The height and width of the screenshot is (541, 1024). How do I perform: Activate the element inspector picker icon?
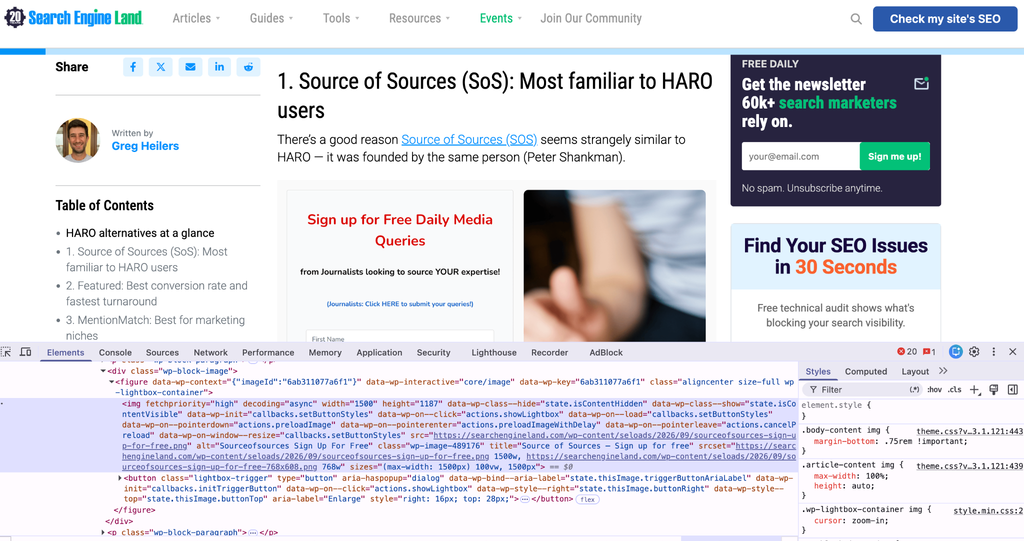(x=7, y=352)
